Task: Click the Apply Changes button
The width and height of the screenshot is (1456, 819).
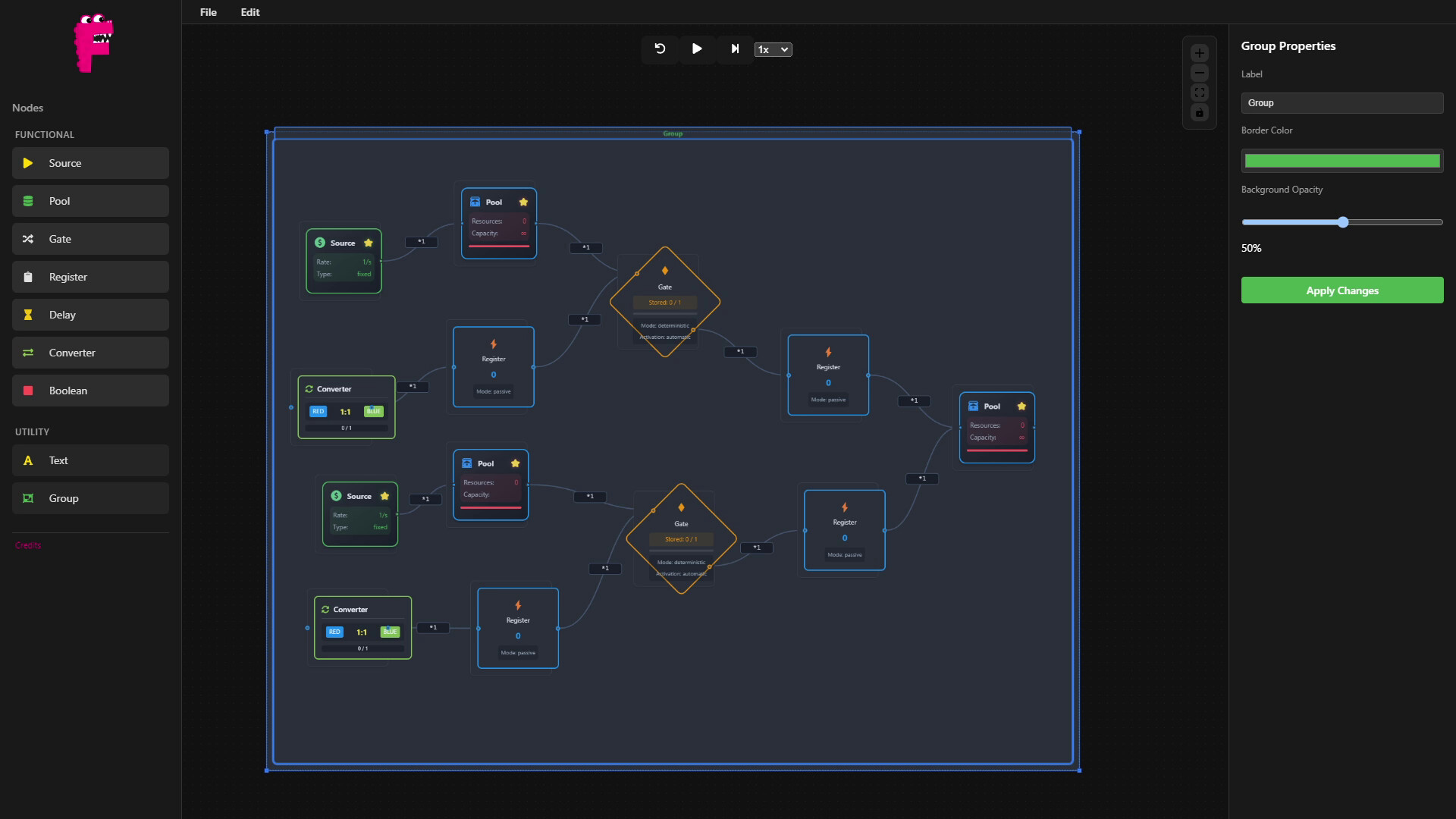Action: point(1341,290)
